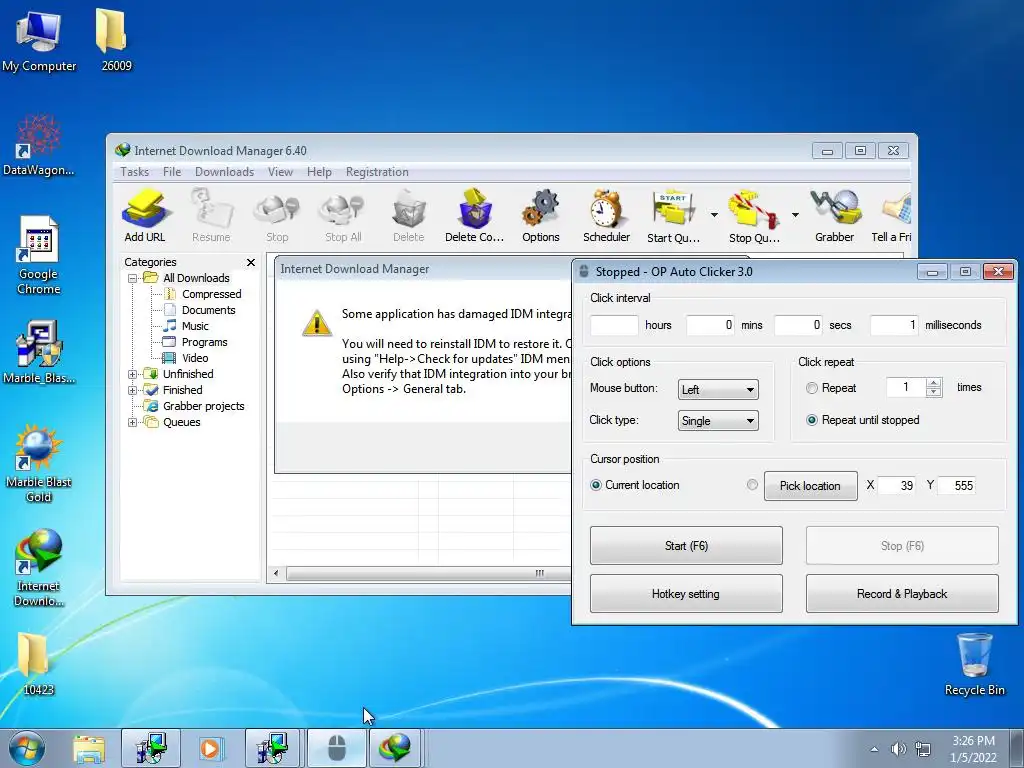
Task: Select the Marble Blast Gold shortcut
Action: [39, 464]
